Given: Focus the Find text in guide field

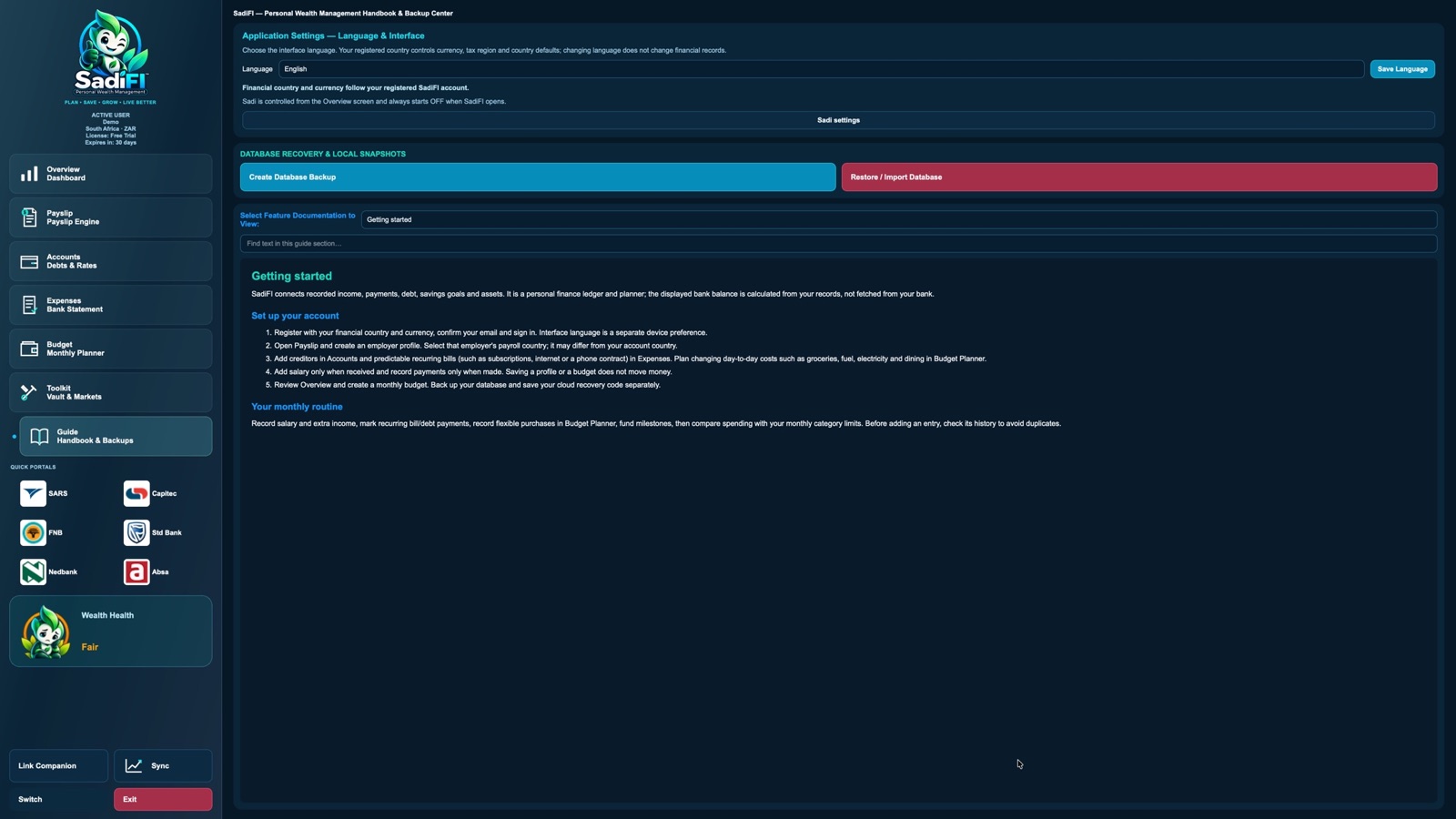Looking at the screenshot, I should click(838, 243).
